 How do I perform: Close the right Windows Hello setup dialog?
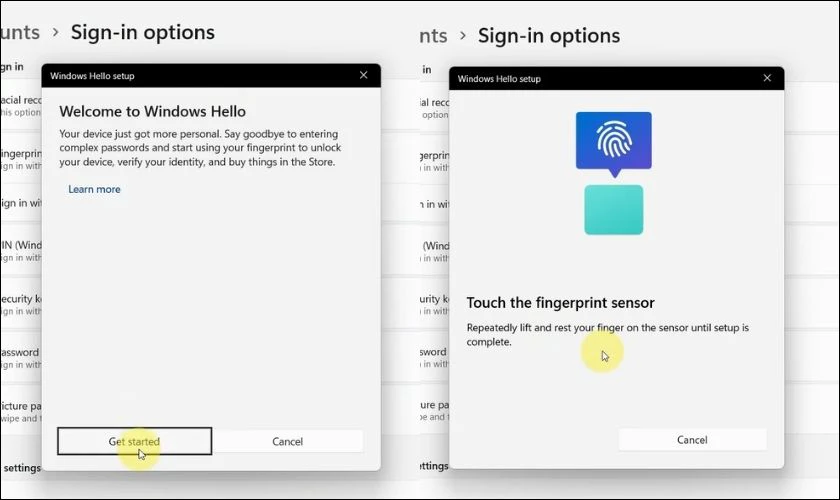[x=767, y=78]
